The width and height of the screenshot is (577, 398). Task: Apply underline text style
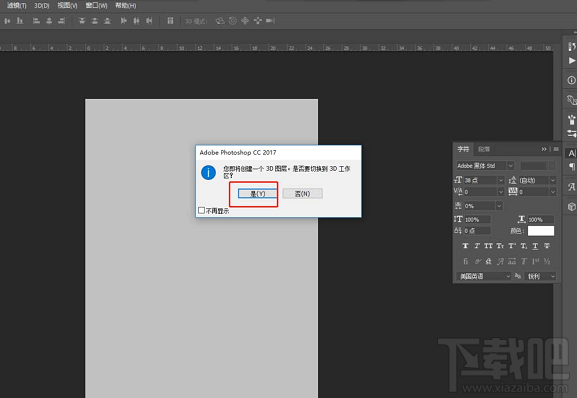[x=535, y=246]
